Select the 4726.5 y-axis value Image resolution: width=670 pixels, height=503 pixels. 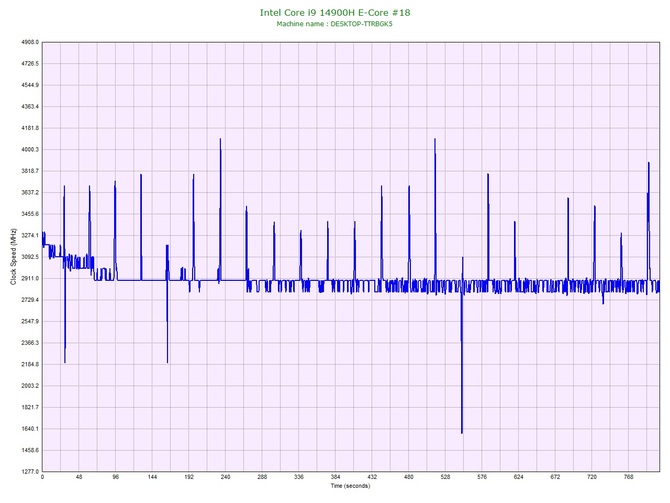coord(30,64)
